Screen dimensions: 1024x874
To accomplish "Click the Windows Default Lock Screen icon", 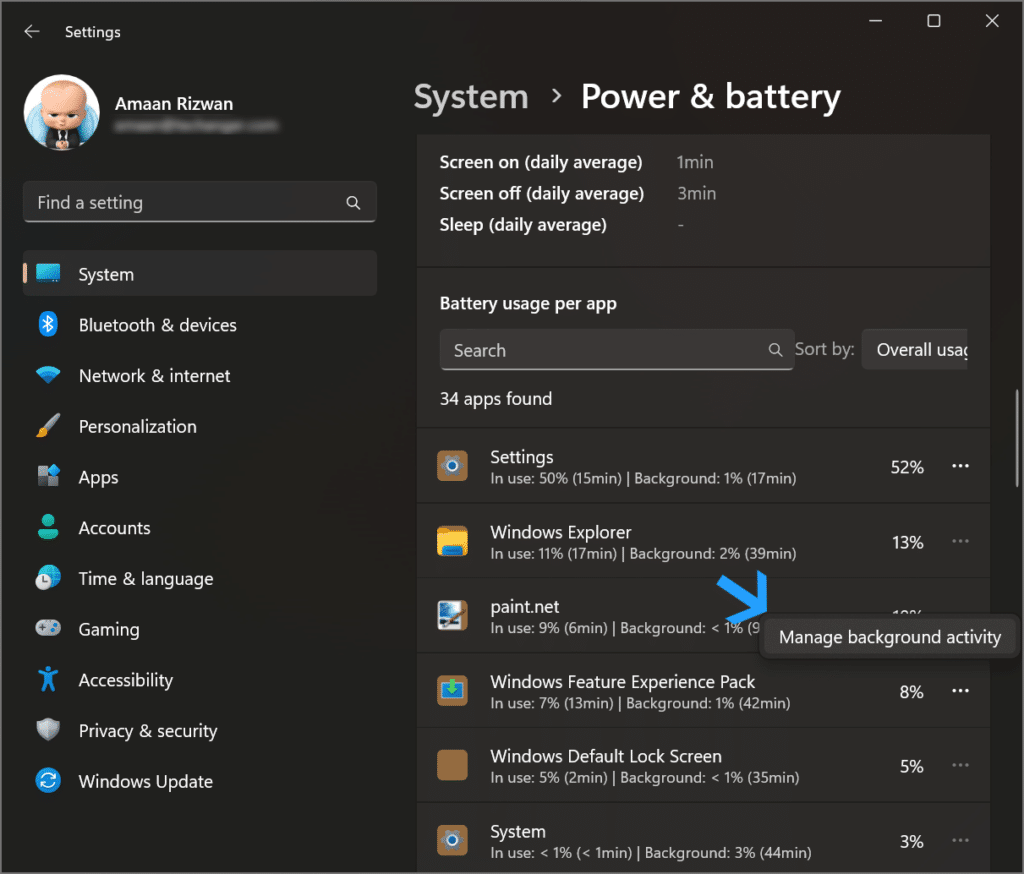I will pyautogui.click(x=452, y=765).
